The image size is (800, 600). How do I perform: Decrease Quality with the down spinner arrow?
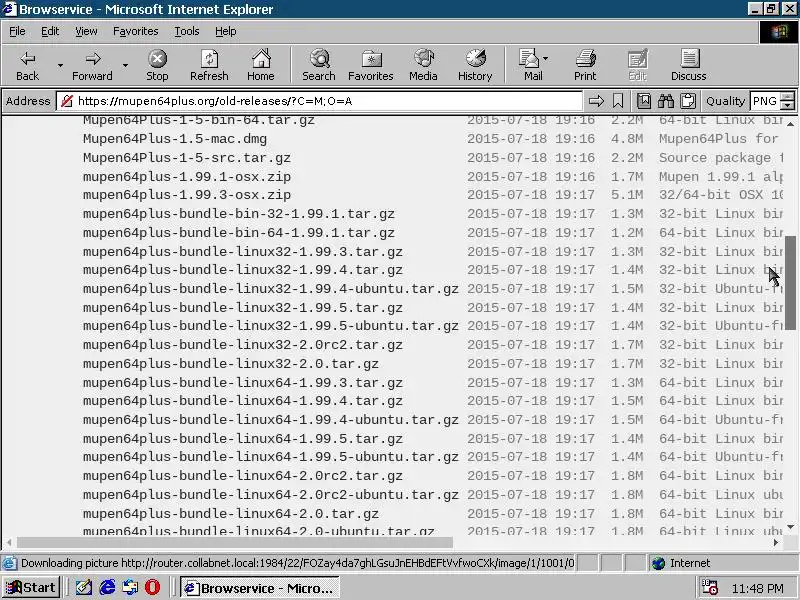point(789,106)
